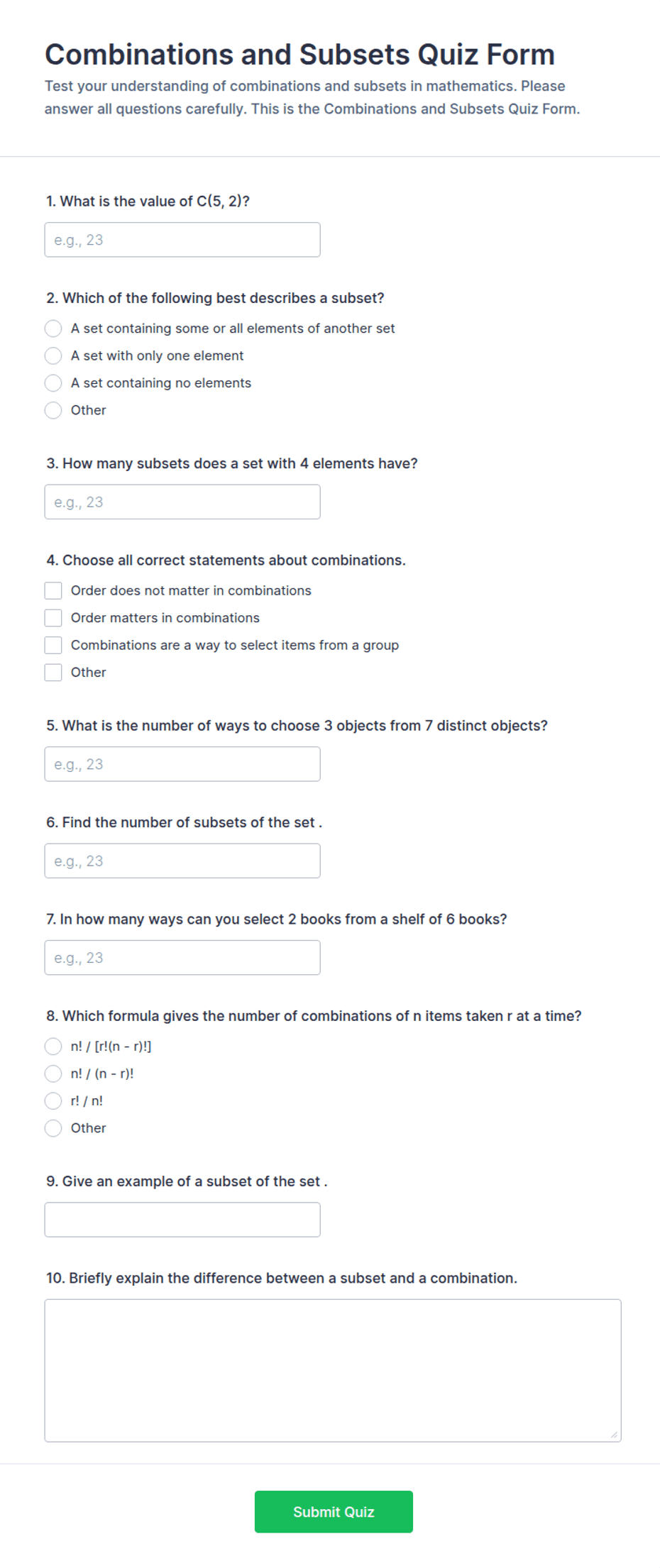Pick 'Other' under the combinations formula question
The width and height of the screenshot is (660, 1568).
coord(53,1128)
